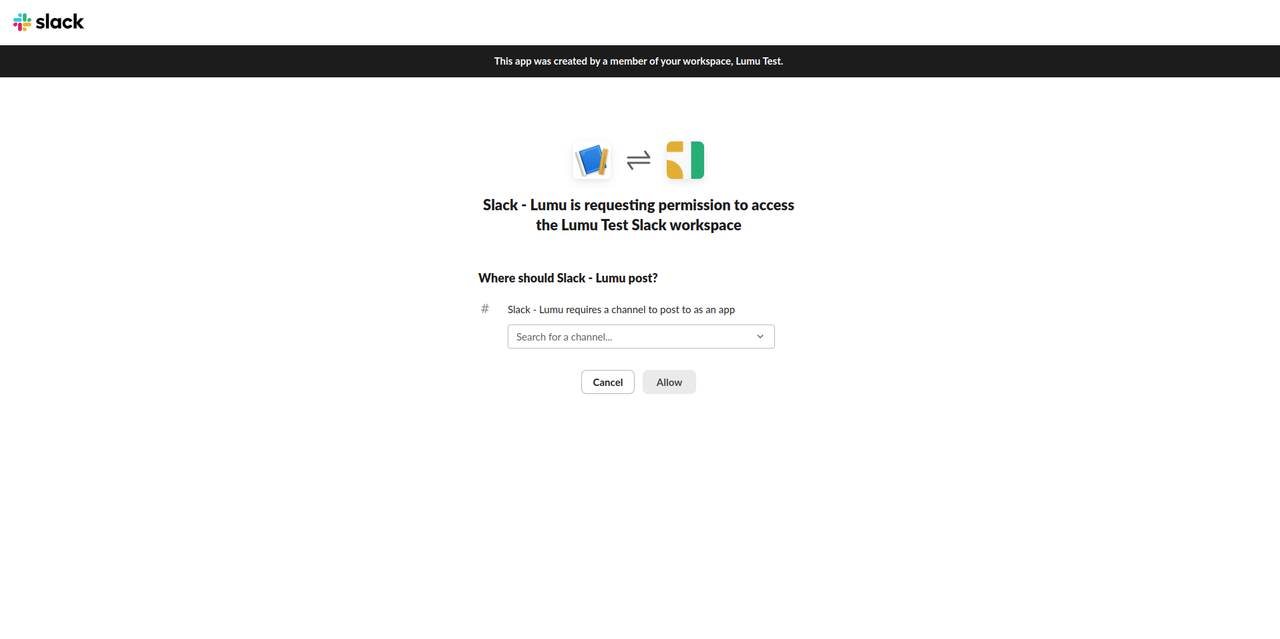
Task: Focus the Search for a channel field
Action: coord(641,337)
